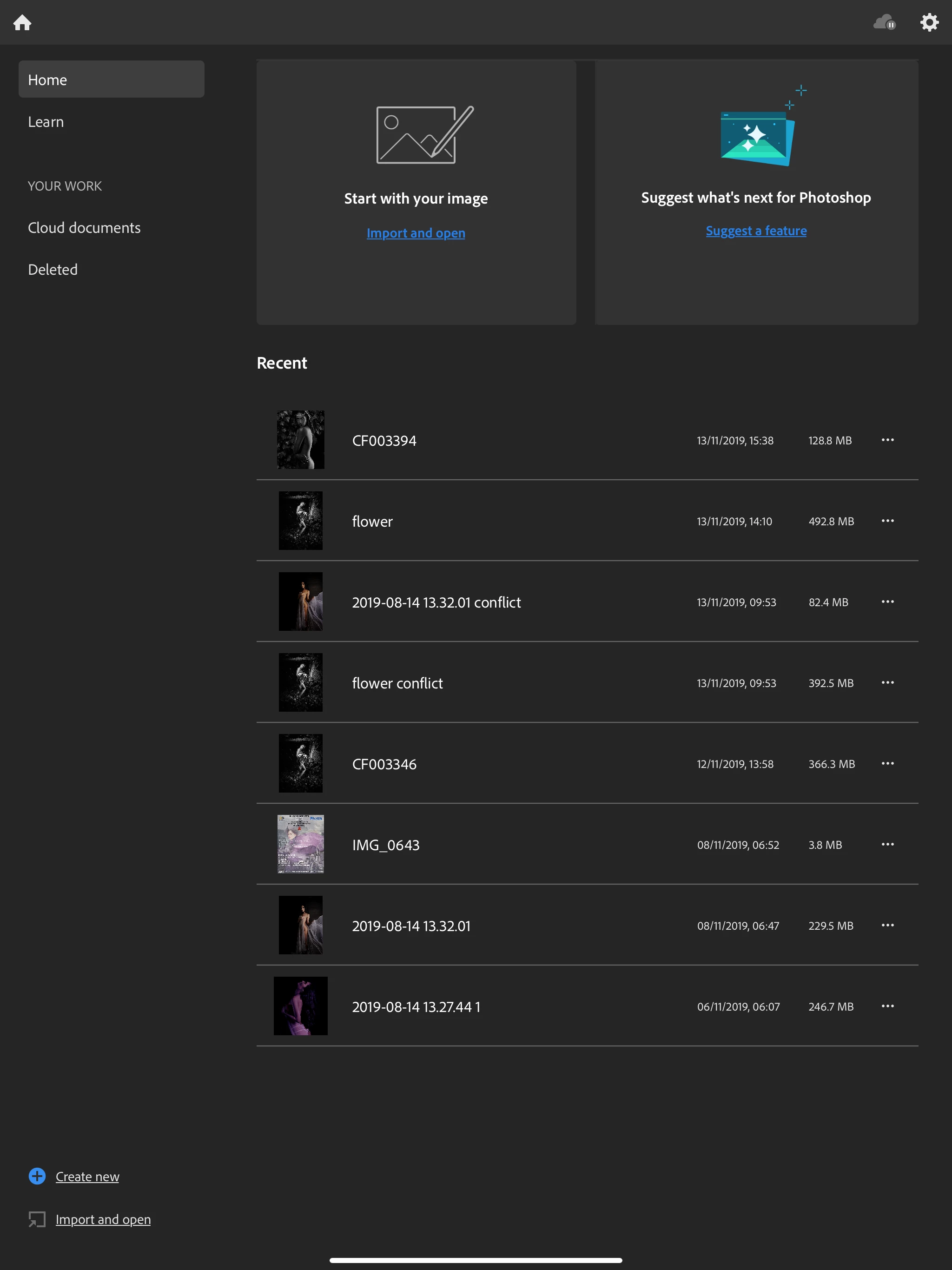Open the cloud sync status icon

pyautogui.click(x=884, y=22)
